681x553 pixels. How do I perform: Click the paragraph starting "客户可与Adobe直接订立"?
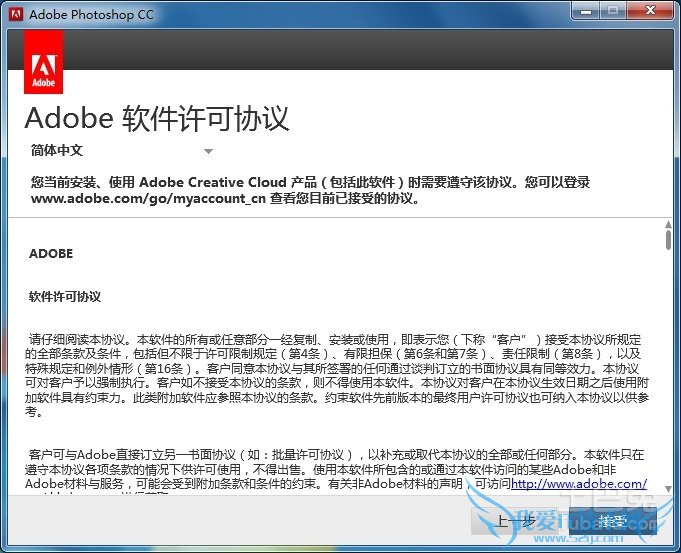coord(336,472)
